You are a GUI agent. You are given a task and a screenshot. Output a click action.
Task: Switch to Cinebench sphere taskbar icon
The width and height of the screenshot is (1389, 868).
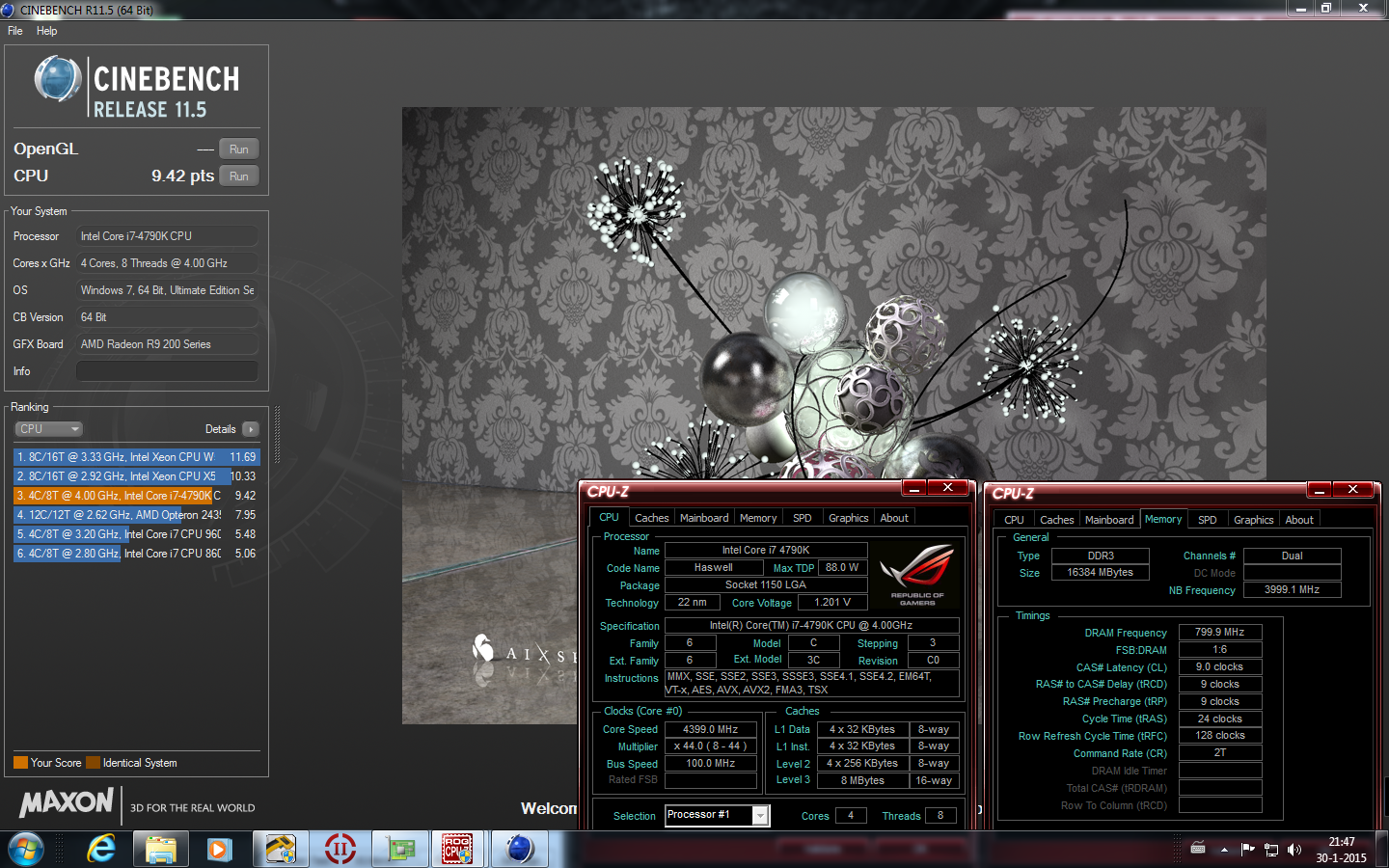click(519, 849)
